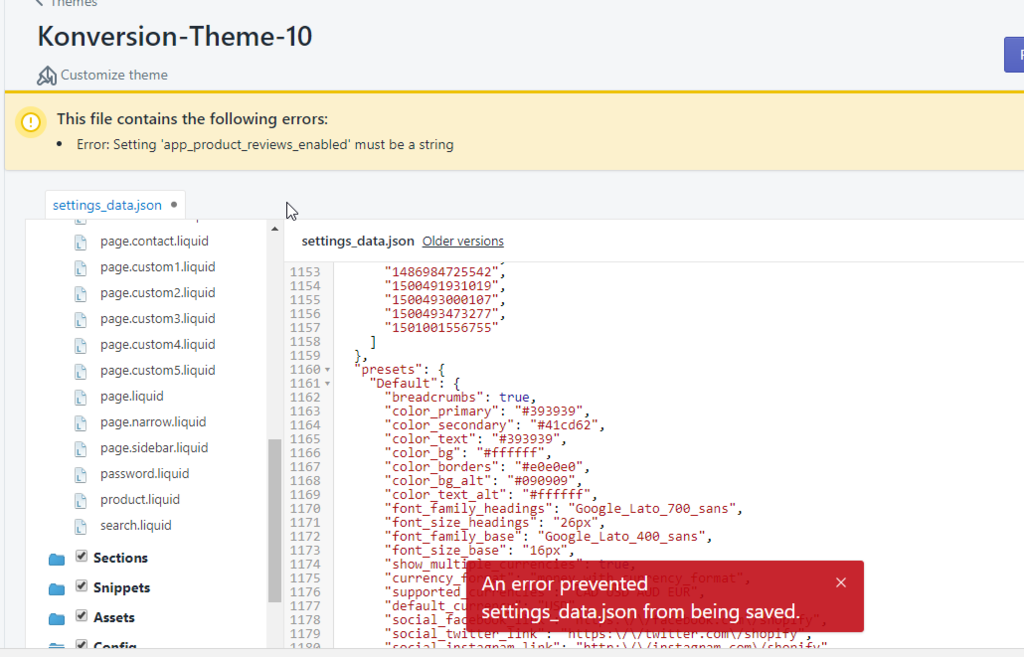1024x657 pixels.
Task: Click file icon beside page.custom3.liquid
Action: (x=80, y=320)
